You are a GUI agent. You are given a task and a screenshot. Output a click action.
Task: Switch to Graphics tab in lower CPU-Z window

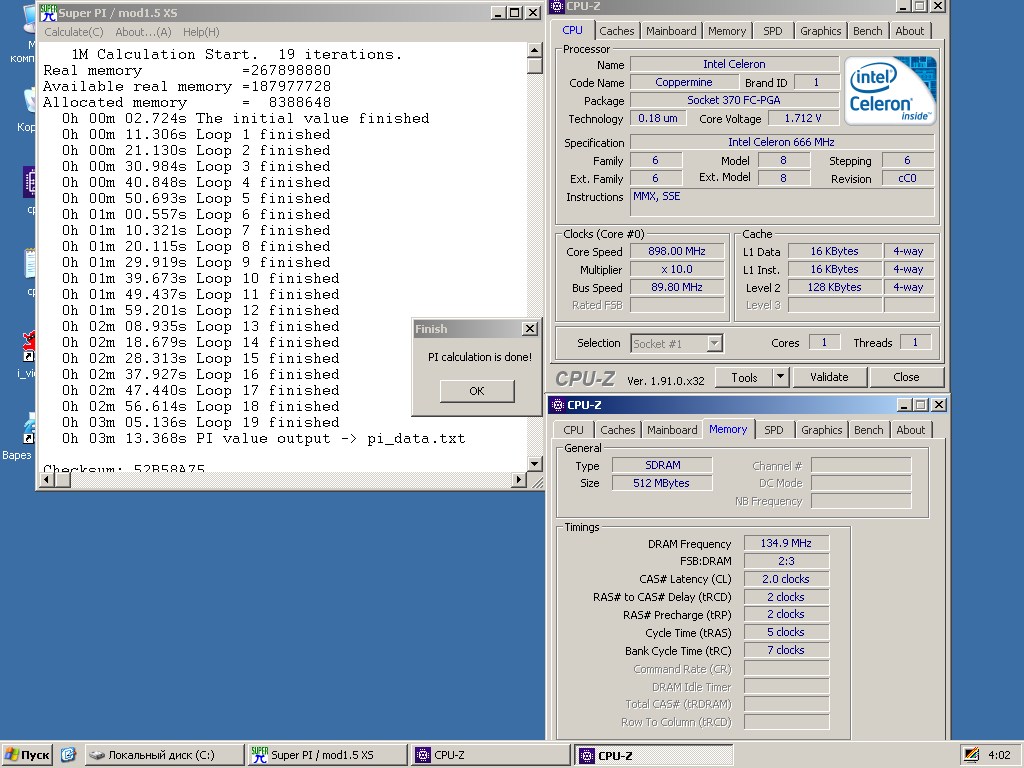(x=822, y=430)
